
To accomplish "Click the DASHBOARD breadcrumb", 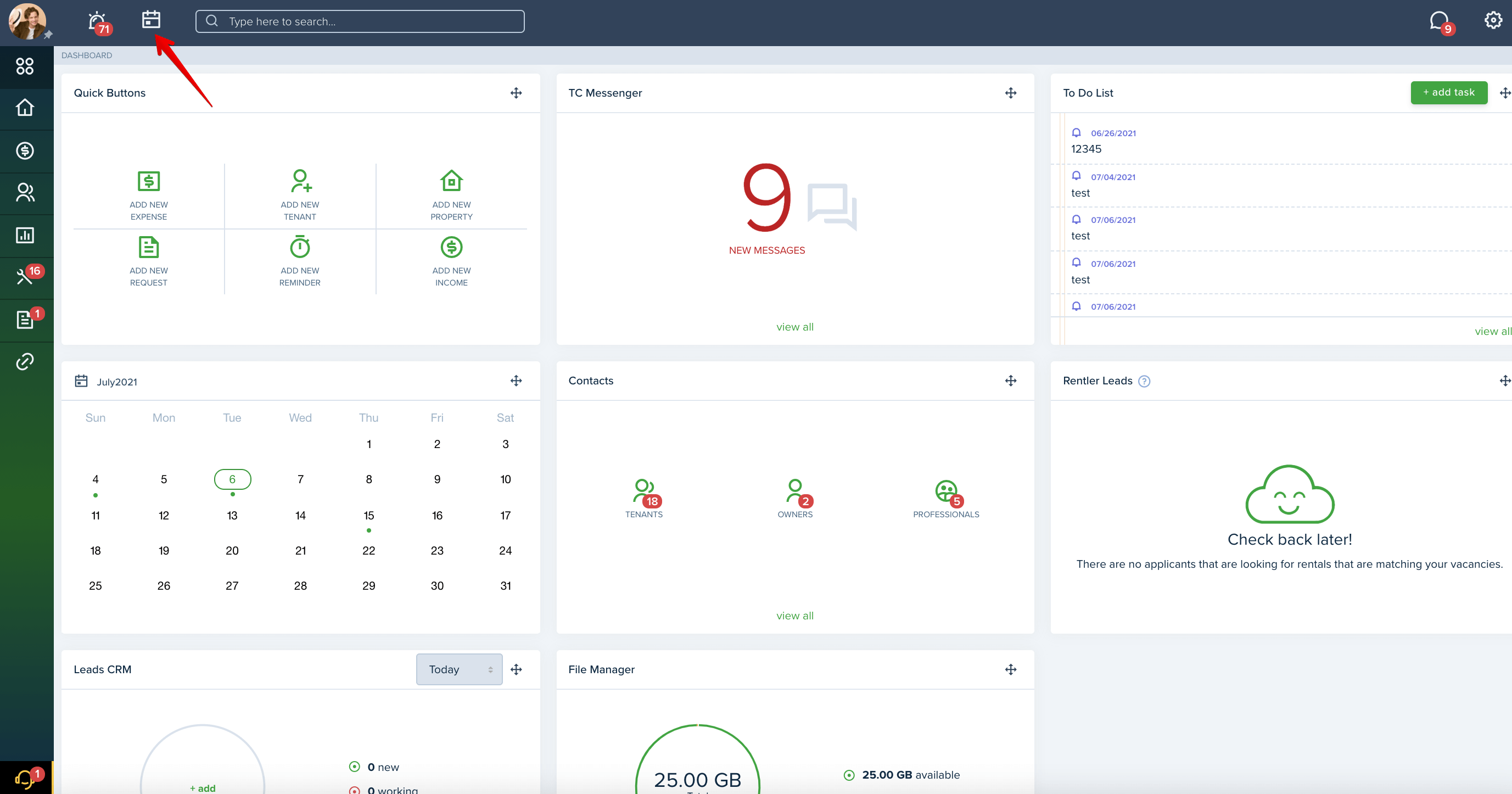I will [x=86, y=55].
